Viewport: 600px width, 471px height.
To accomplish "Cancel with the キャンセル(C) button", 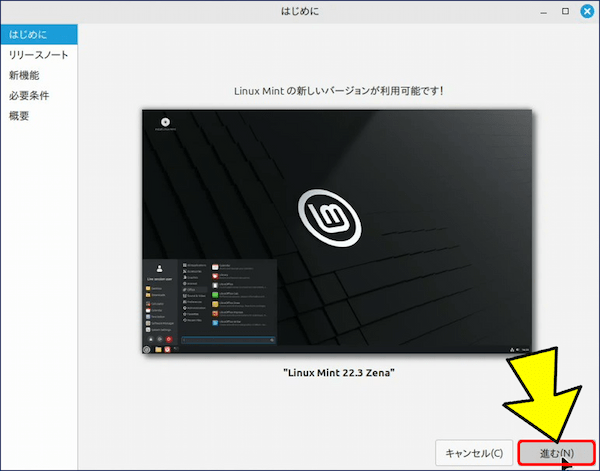I will pyautogui.click(x=474, y=453).
